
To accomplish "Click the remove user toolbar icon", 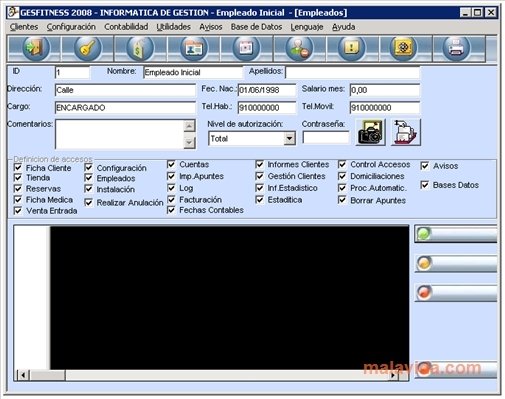I will (x=299, y=49).
